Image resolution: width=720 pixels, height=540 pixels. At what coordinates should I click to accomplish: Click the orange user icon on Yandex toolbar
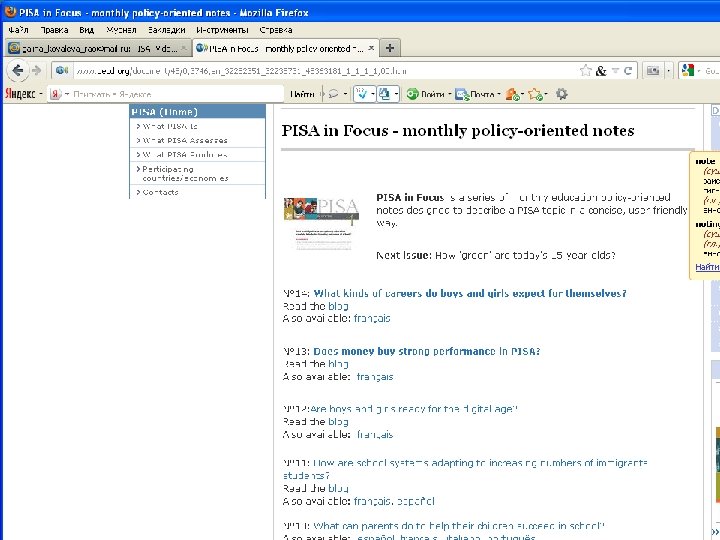tap(512, 94)
